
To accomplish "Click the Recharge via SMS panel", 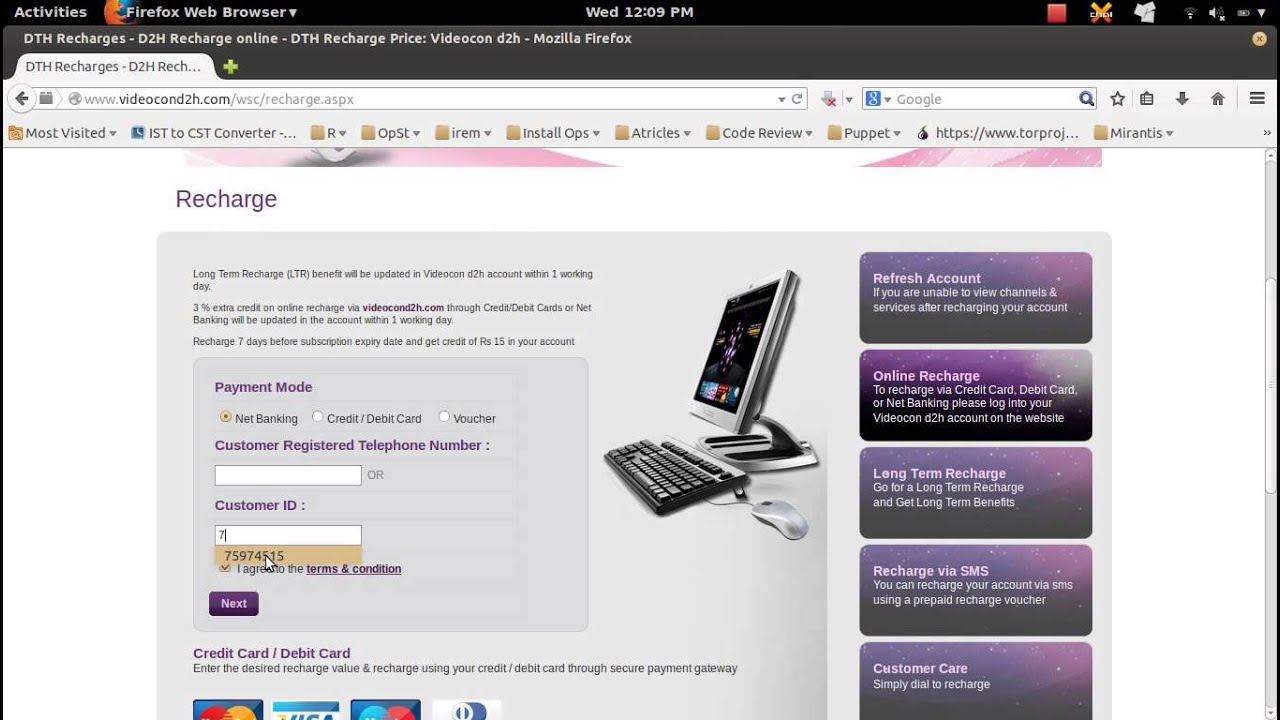I will 976,590.
